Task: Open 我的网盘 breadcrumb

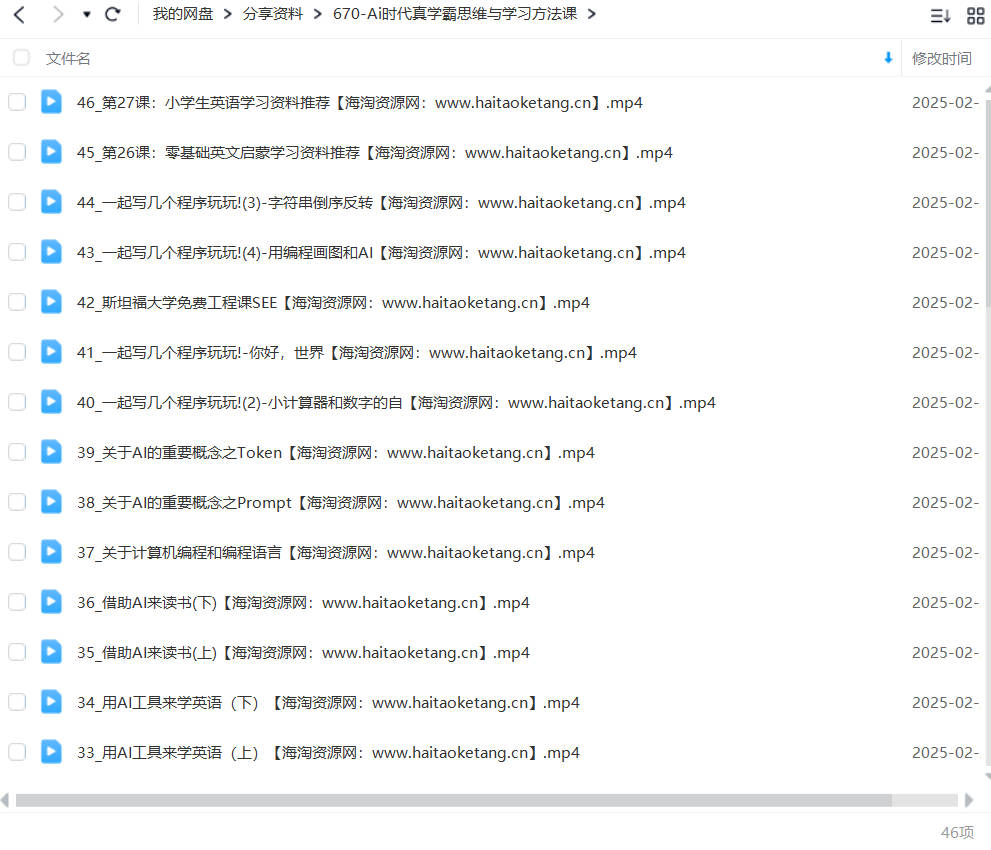Action: pyautogui.click(x=183, y=14)
